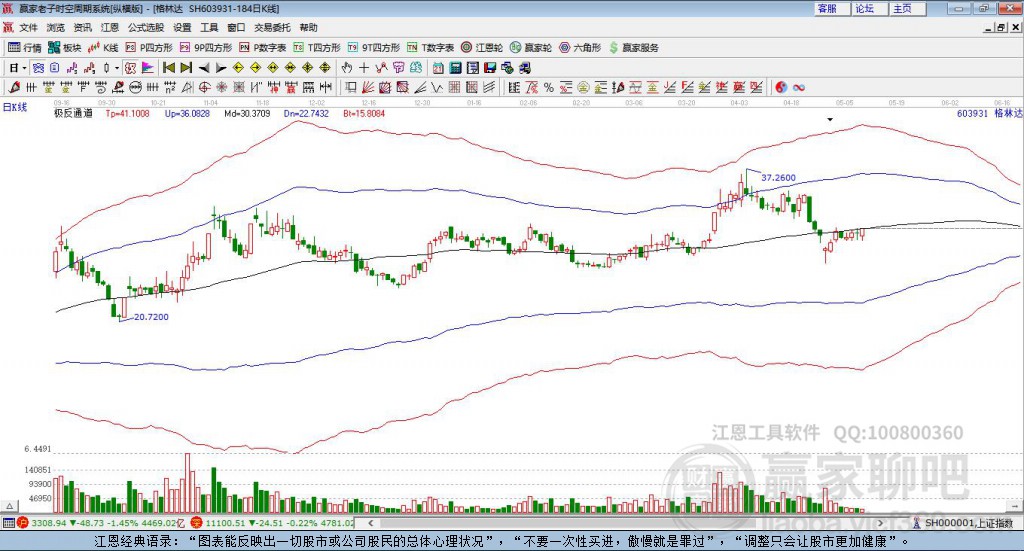The image size is (1024, 551).
Task: Open the 江恩 menu
Action: [110, 27]
